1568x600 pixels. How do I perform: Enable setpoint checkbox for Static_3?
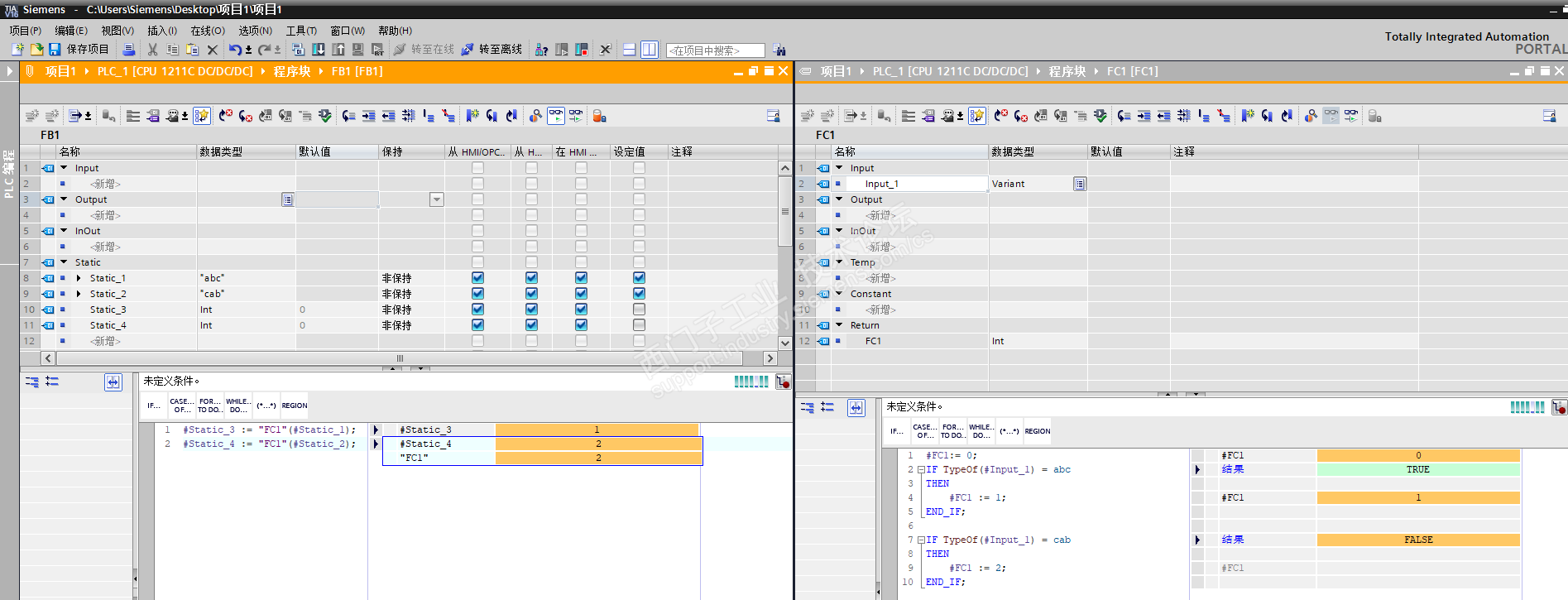[639, 310]
